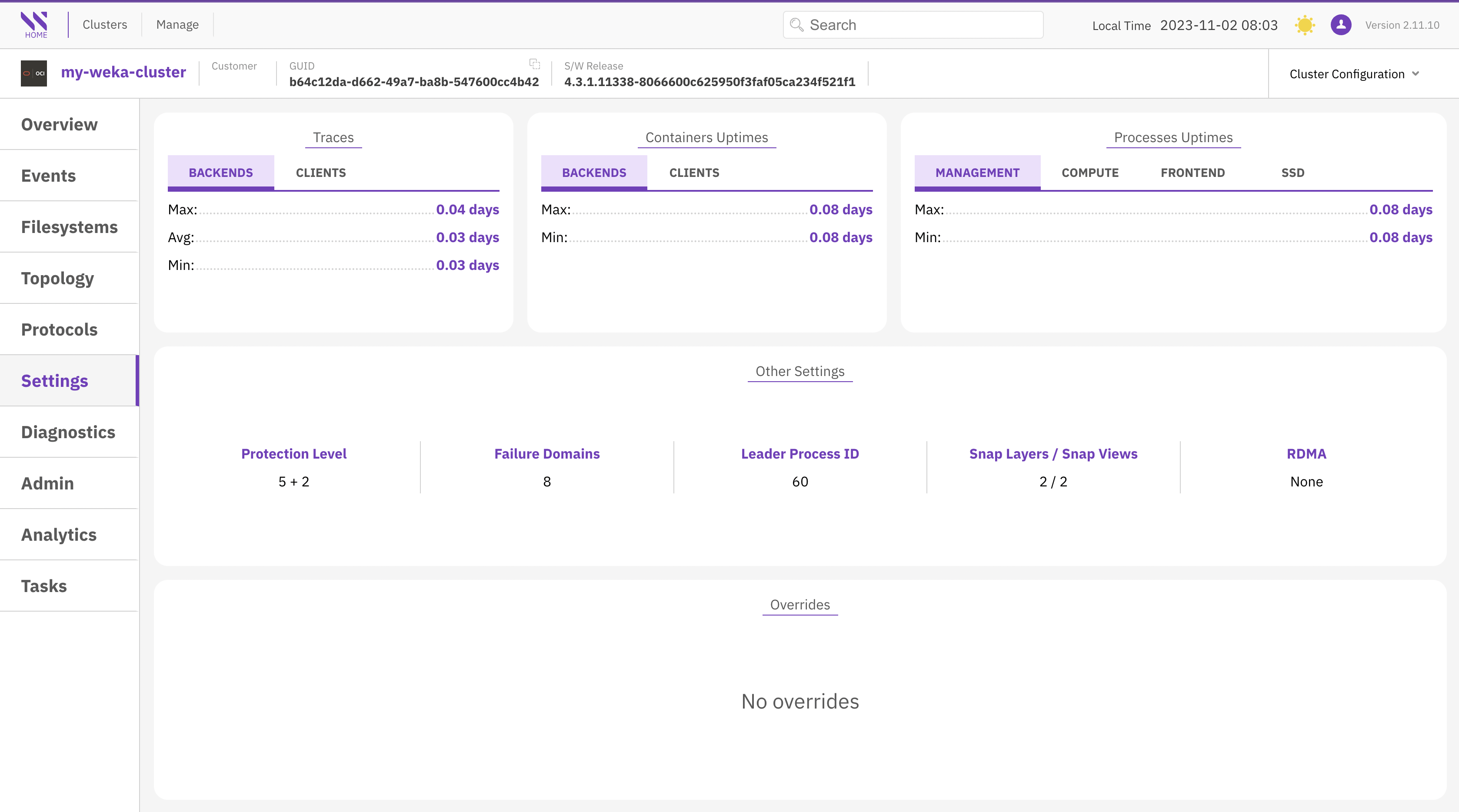Open the Clusters menu
This screenshot has width=1459, height=812.
[x=105, y=25]
